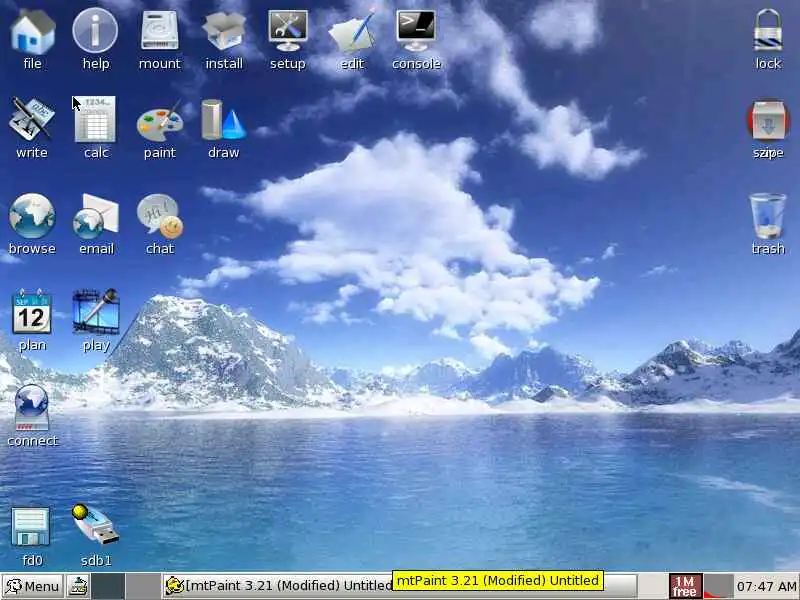Click the 07:47 AM taskbar clock
Image resolution: width=800 pixels, height=600 pixels.
coord(767,587)
